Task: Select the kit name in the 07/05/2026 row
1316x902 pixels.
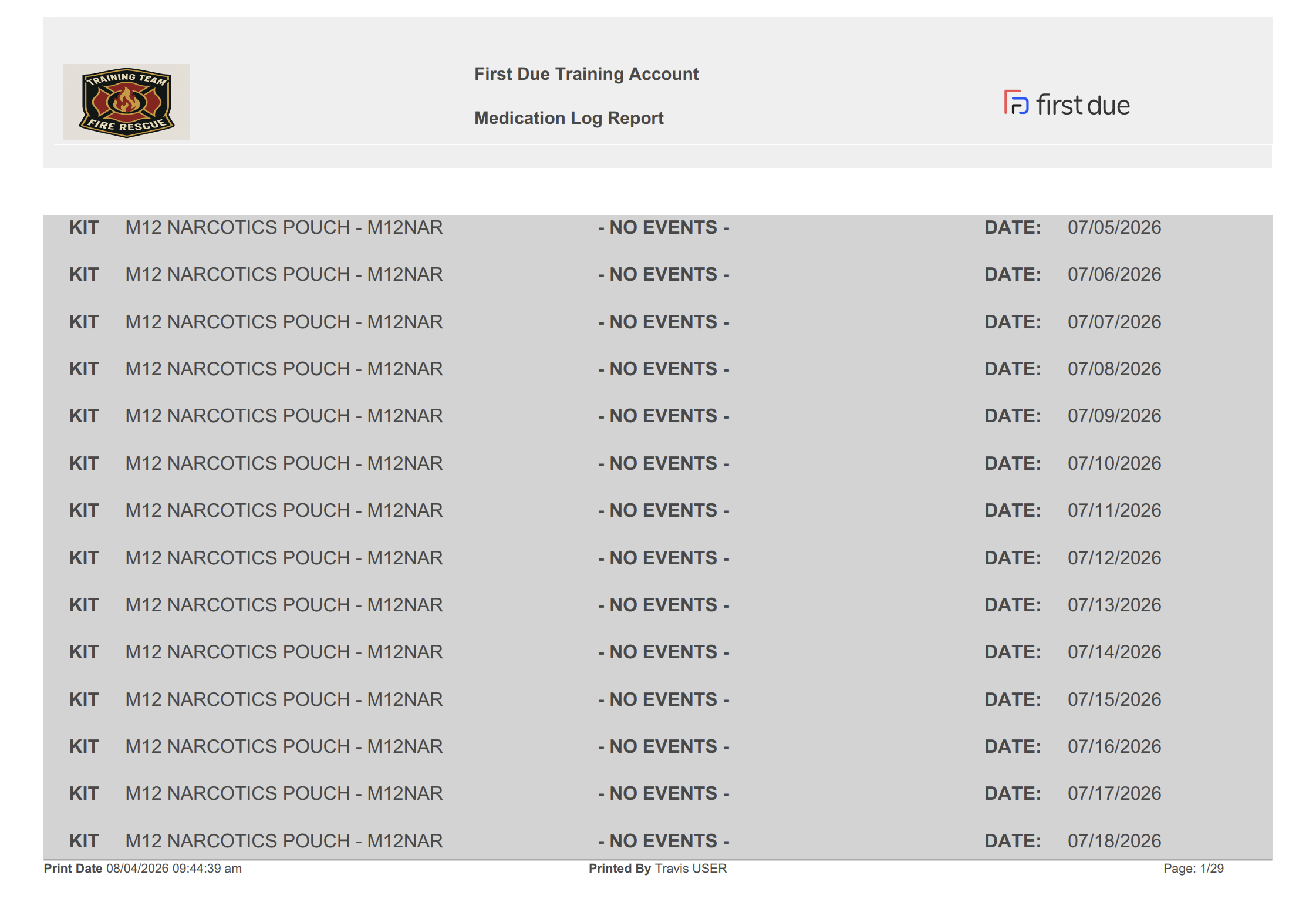Action: pos(284,227)
